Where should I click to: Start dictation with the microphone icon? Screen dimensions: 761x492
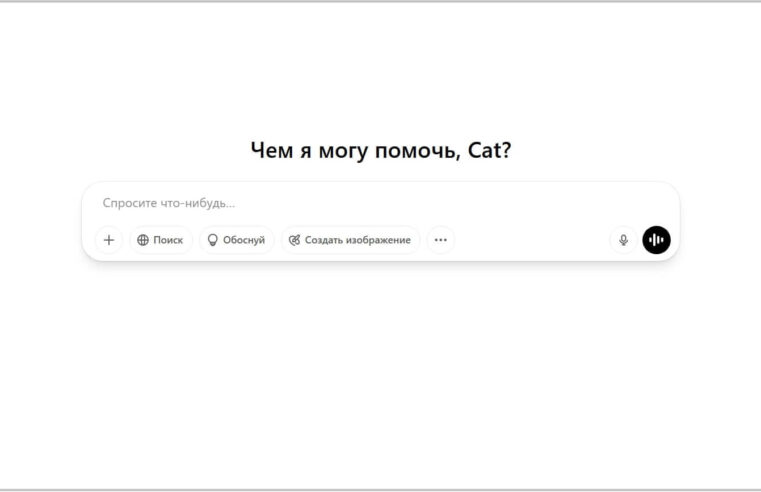coord(624,240)
